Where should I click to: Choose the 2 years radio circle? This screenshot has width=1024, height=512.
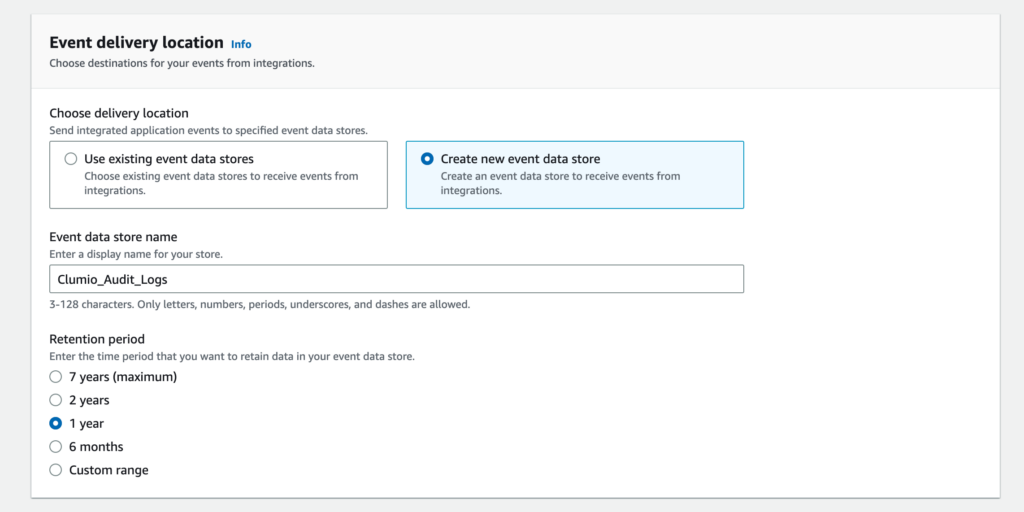click(56, 400)
